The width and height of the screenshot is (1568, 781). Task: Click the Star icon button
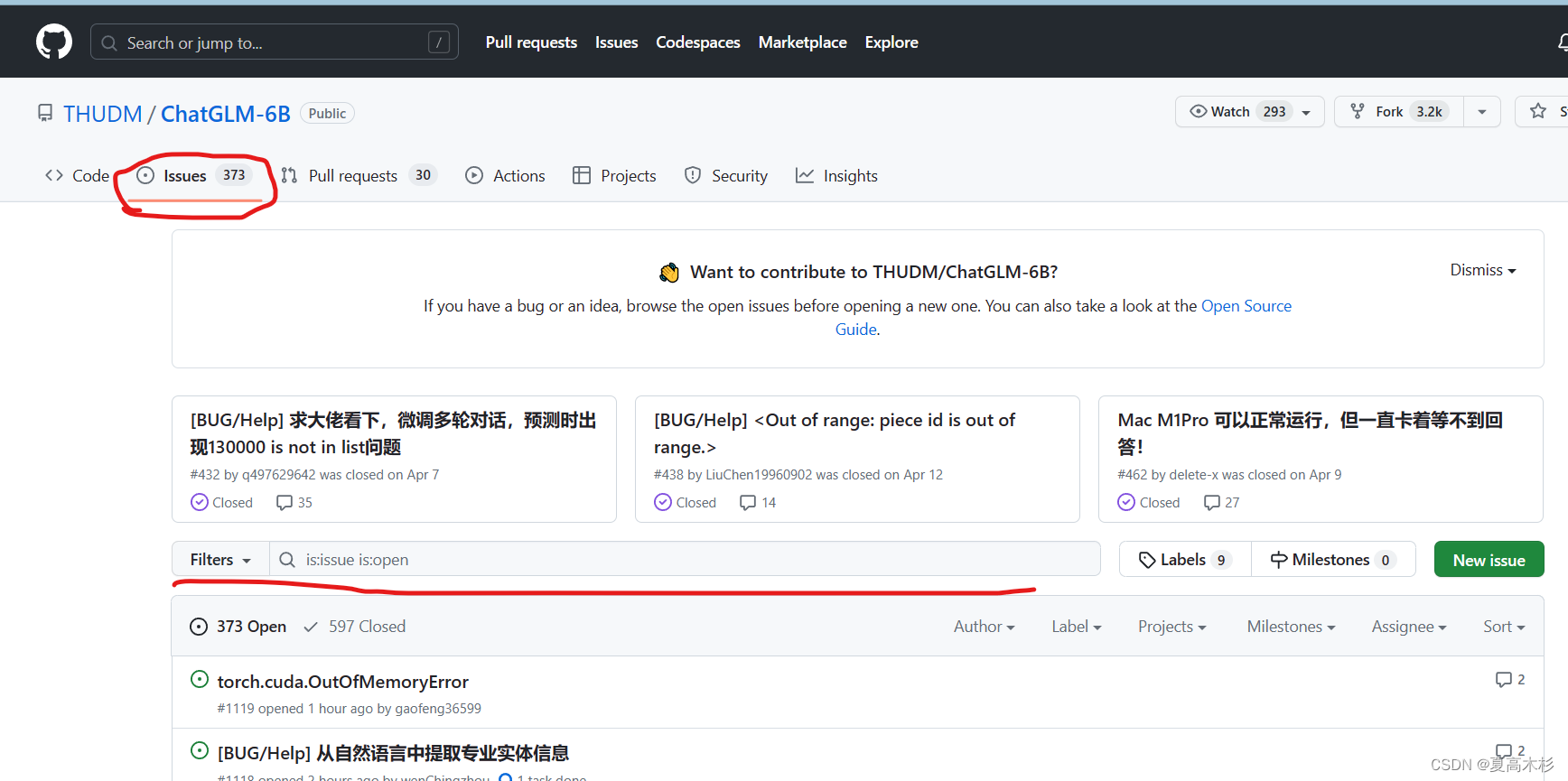tap(1539, 111)
